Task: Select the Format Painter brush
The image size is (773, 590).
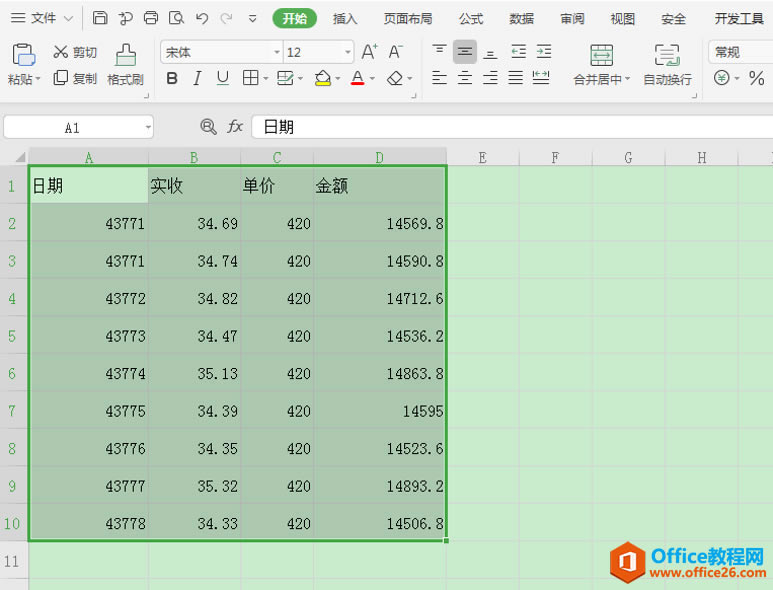Action: click(x=125, y=65)
